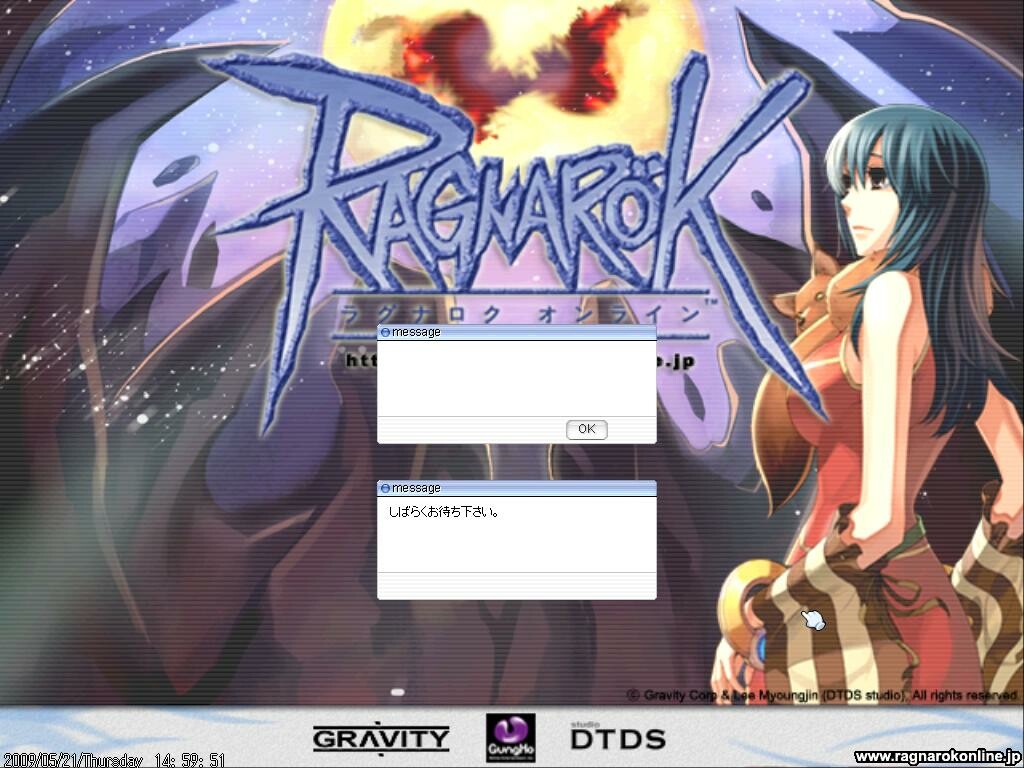
Task: Click the lower message dialog title bar
Action: 517,488
